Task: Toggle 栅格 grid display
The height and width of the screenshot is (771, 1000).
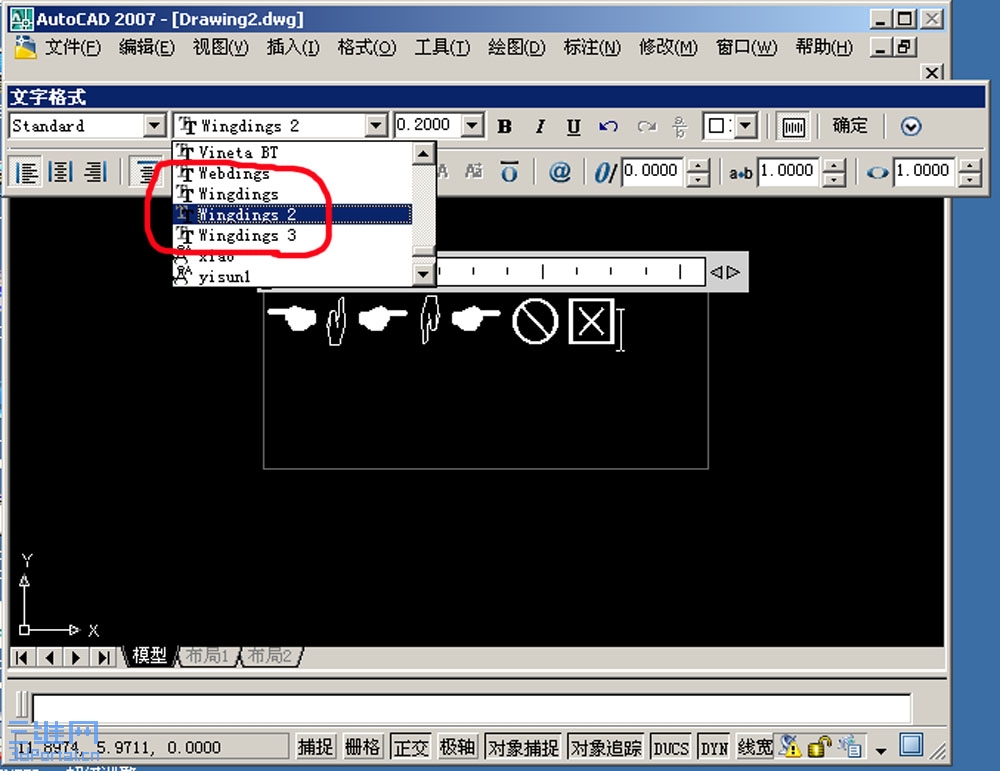Action: point(362,747)
